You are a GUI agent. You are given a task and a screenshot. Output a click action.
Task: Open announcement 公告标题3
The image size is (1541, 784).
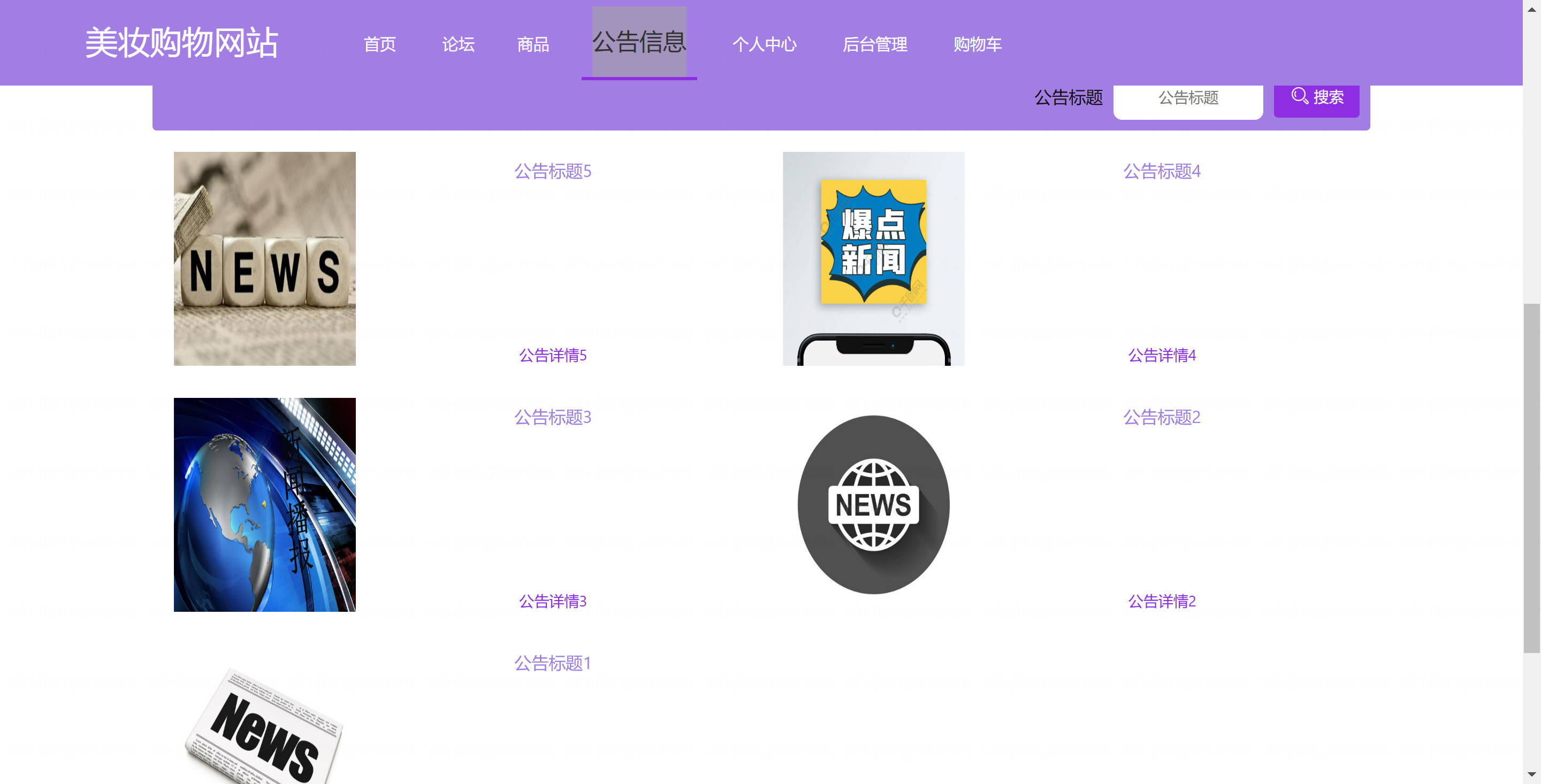553,417
